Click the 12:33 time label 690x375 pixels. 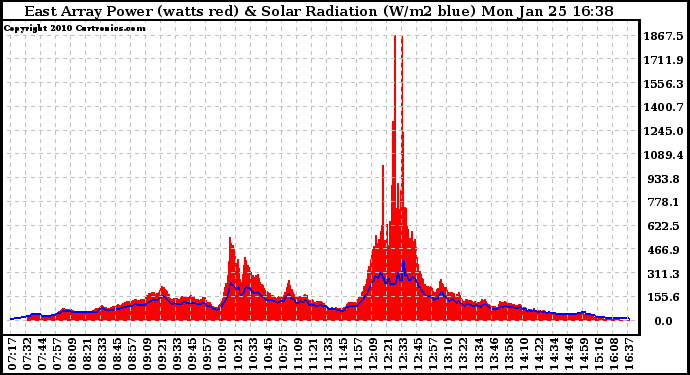[403, 354]
